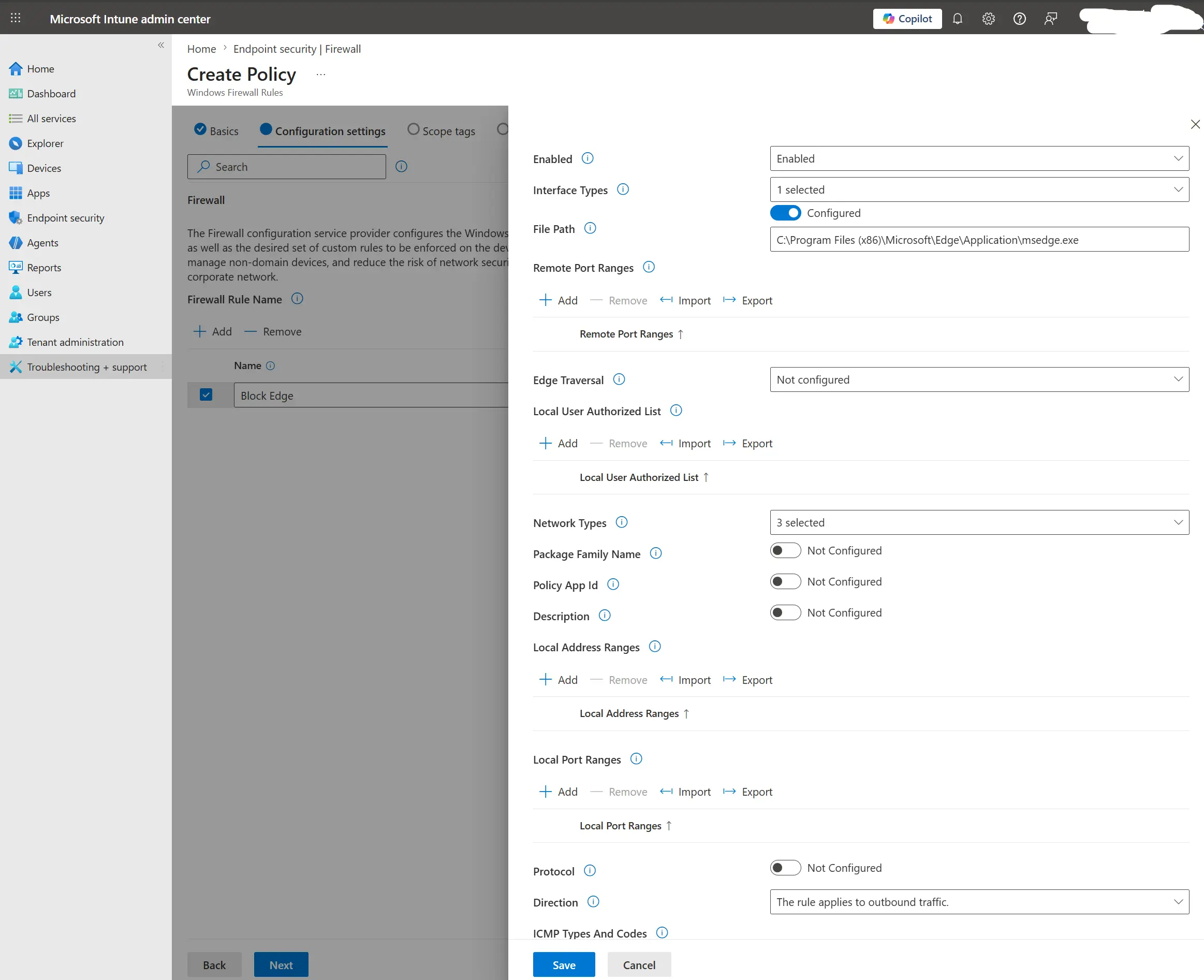Click the Home breadcrumb link
This screenshot has height=980, width=1204.
click(201, 49)
